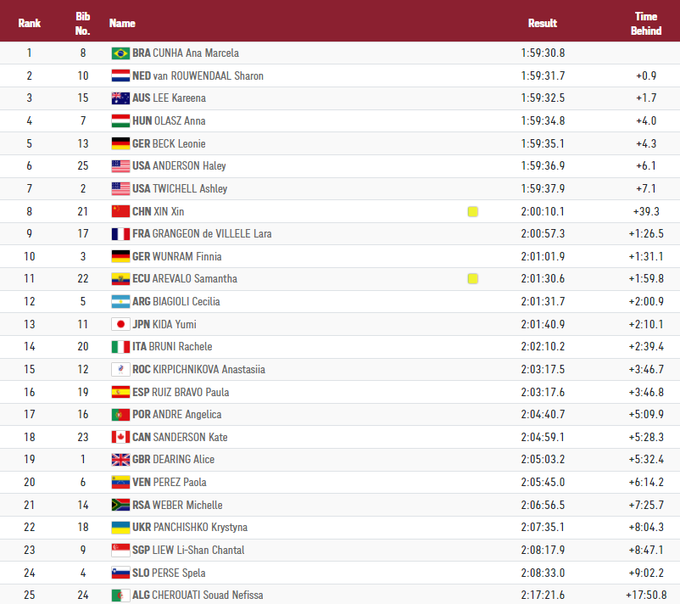
Task: Click the Australia flag beside LEE Kareena
Action: point(120,98)
